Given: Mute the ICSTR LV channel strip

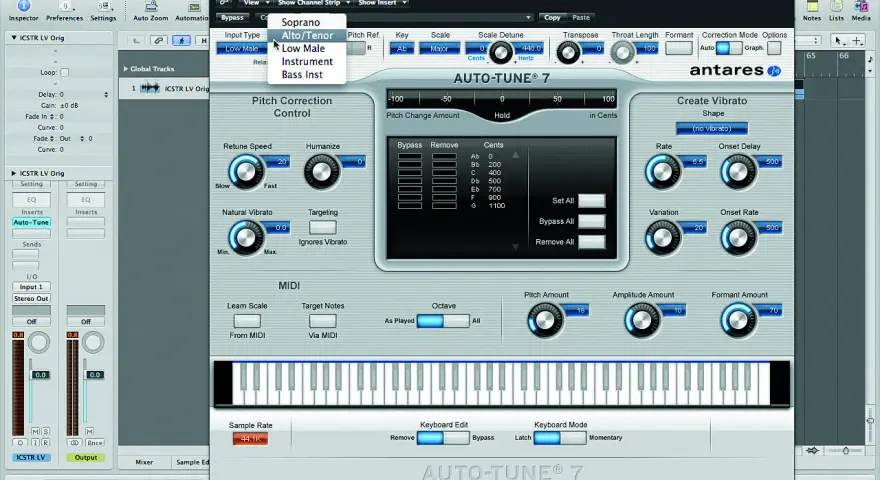Looking at the screenshot, I should [x=35, y=431].
